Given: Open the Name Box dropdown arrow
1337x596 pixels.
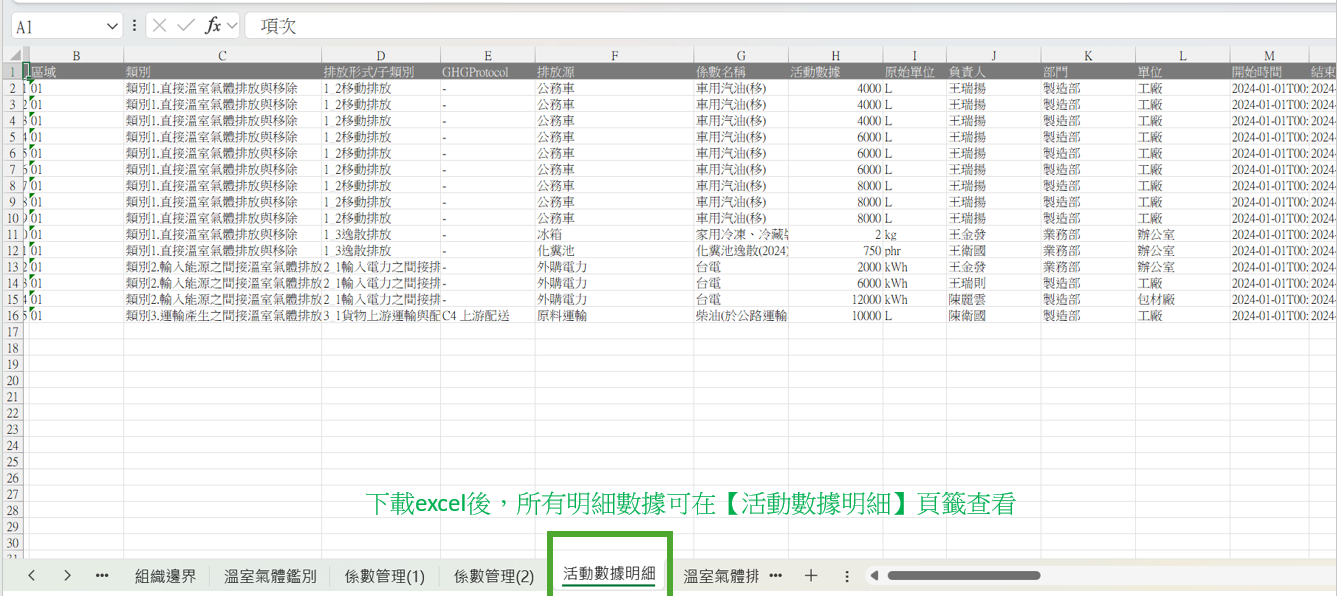Looking at the screenshot, I should pos(114,27).
